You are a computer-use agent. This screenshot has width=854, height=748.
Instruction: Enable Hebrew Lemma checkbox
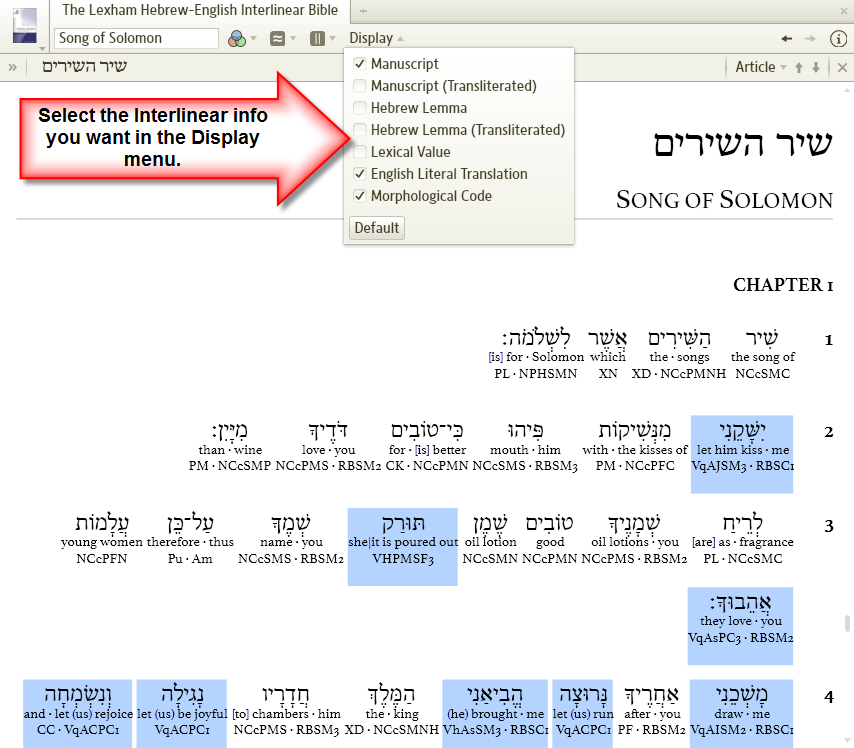pos(359,108)
